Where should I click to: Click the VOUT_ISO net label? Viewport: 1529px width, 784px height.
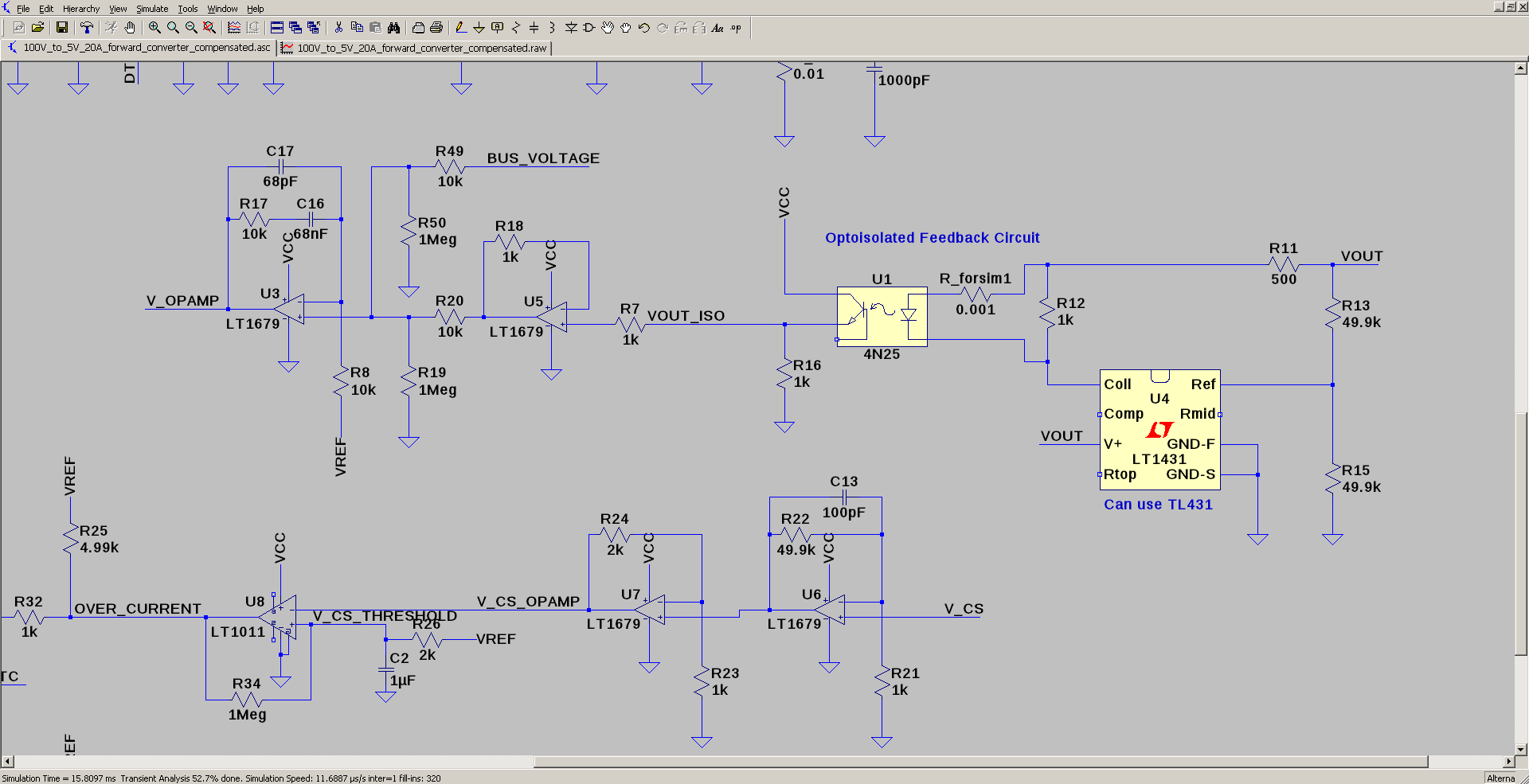(686, 316)
